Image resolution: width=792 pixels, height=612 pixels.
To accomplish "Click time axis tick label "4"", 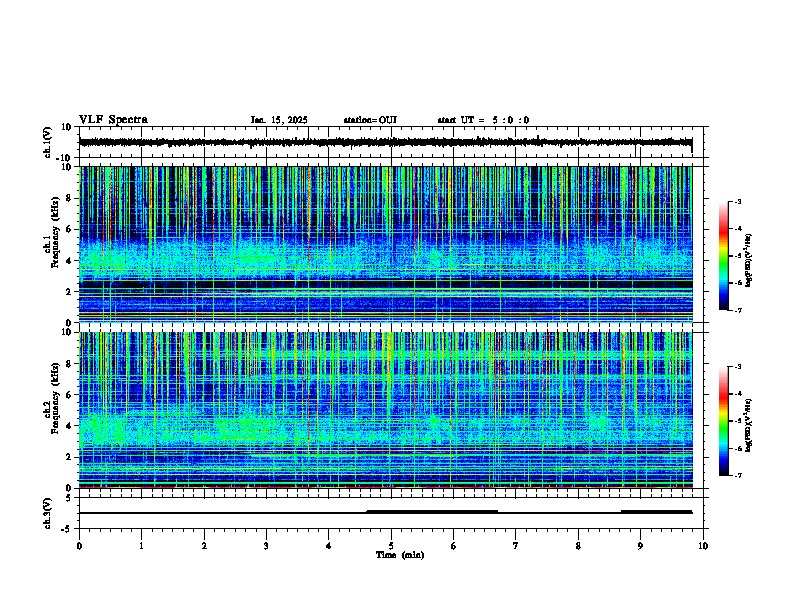I will [329, 546].
